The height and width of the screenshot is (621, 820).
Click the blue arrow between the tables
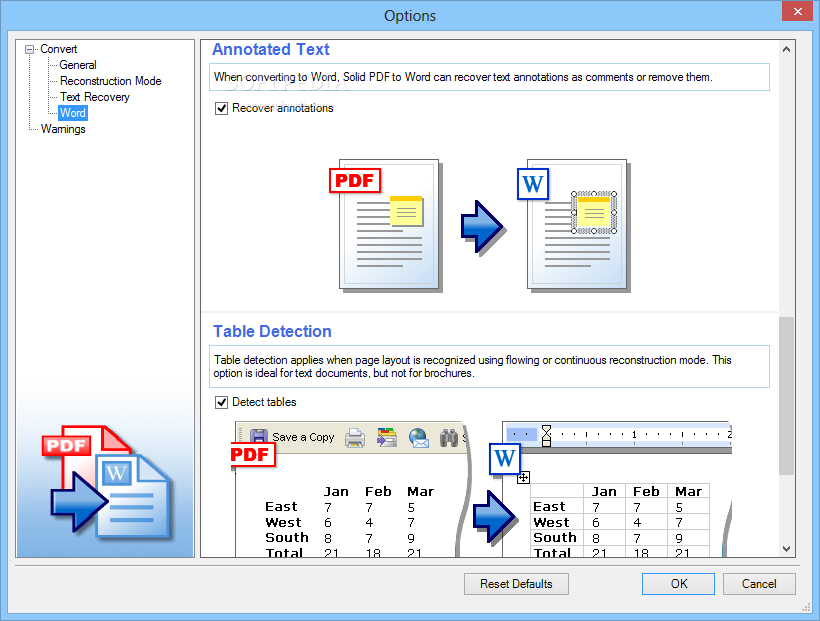tap(495, 516)
